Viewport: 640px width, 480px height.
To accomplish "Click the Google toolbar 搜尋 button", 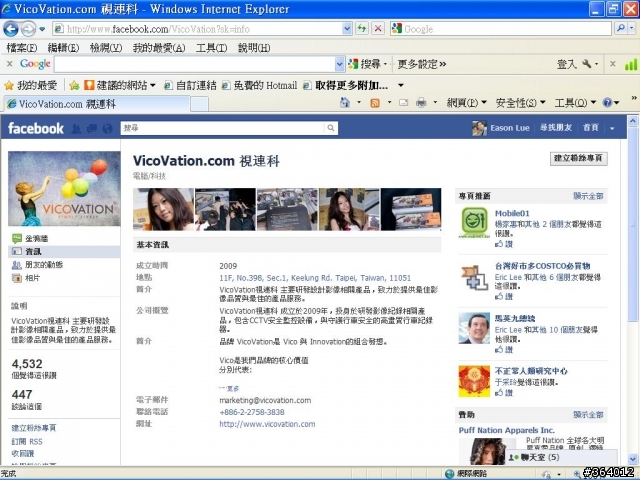I will click(367, 64).
